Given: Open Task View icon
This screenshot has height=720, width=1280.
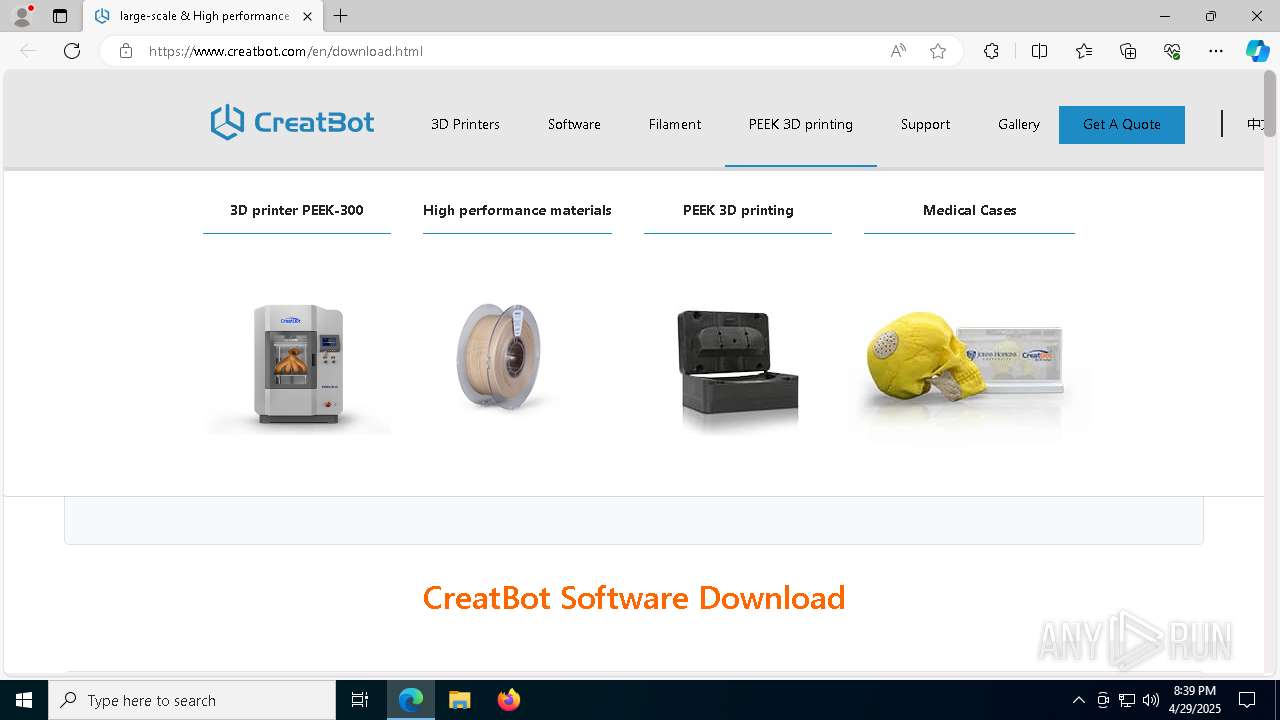Looking at the screenshot, I should [360, 700].
